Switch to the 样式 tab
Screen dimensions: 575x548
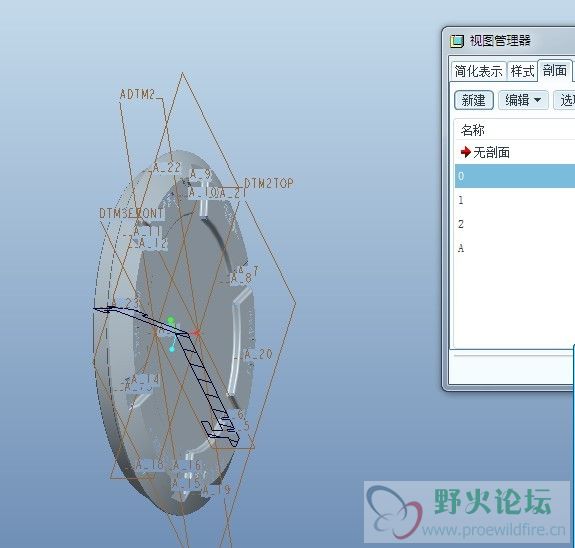(x=522, y=71)
